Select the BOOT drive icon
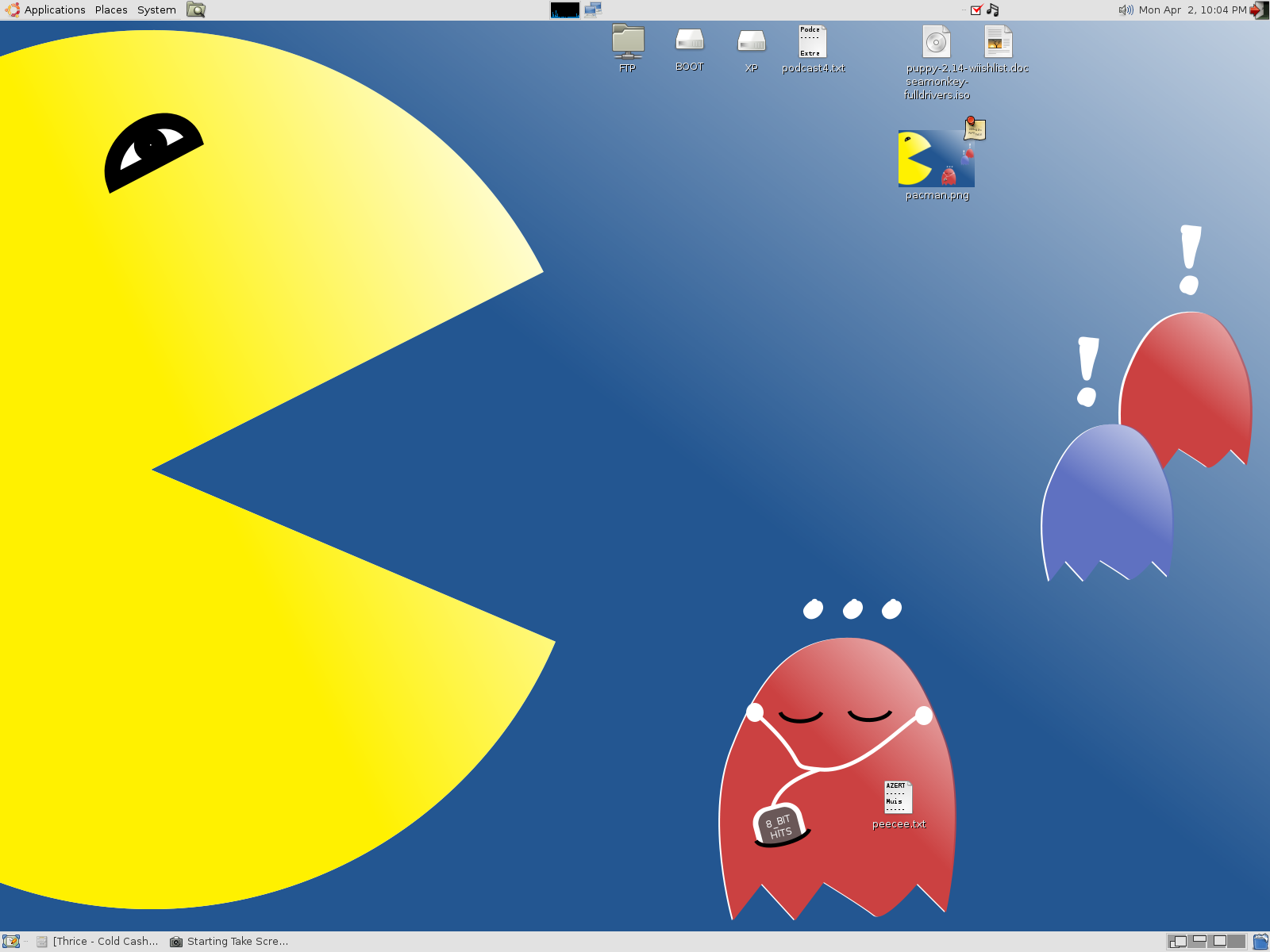Screen dimensions: 1270x952 click(690, 40)
